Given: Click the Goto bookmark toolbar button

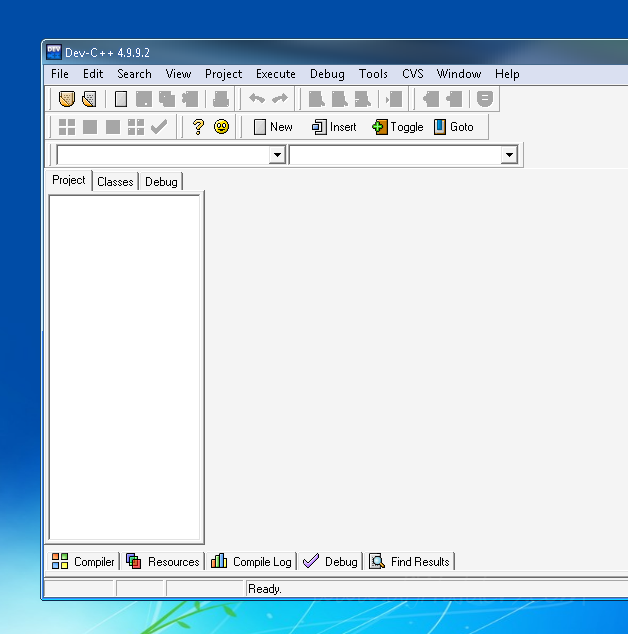Looking at the screenshot, I should click(454, 127).
